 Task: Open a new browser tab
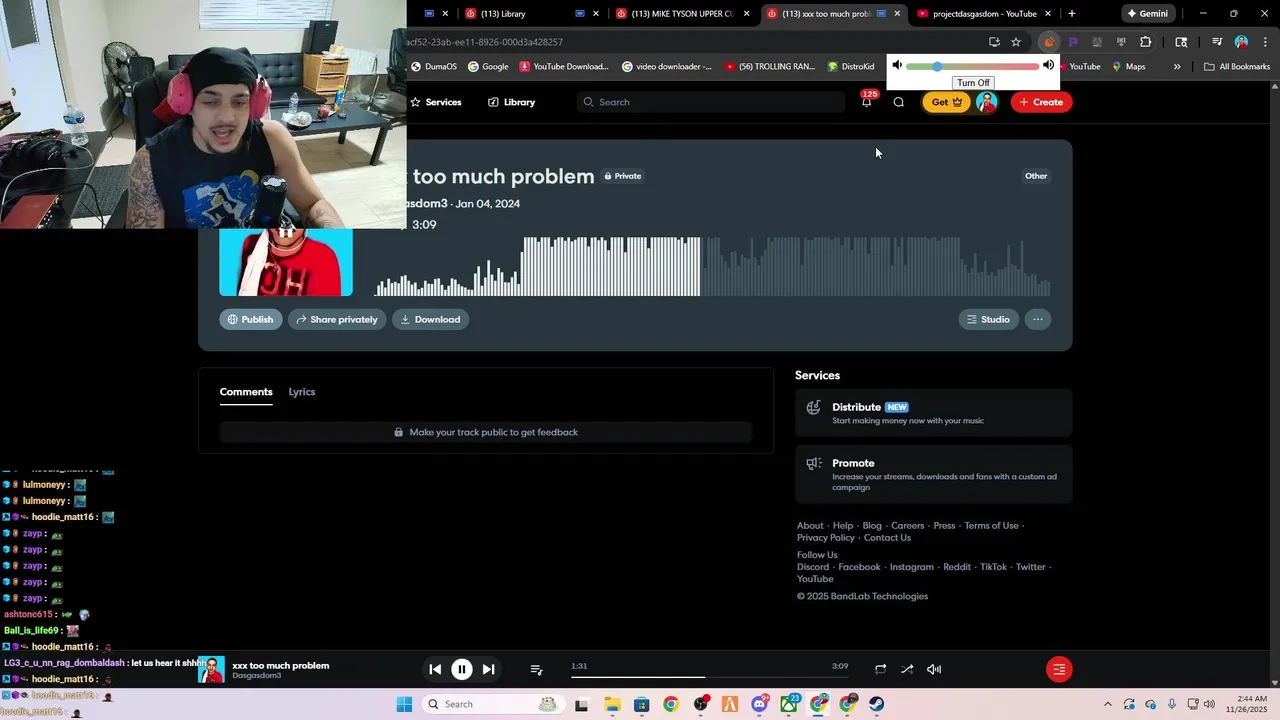point(1072,14)
